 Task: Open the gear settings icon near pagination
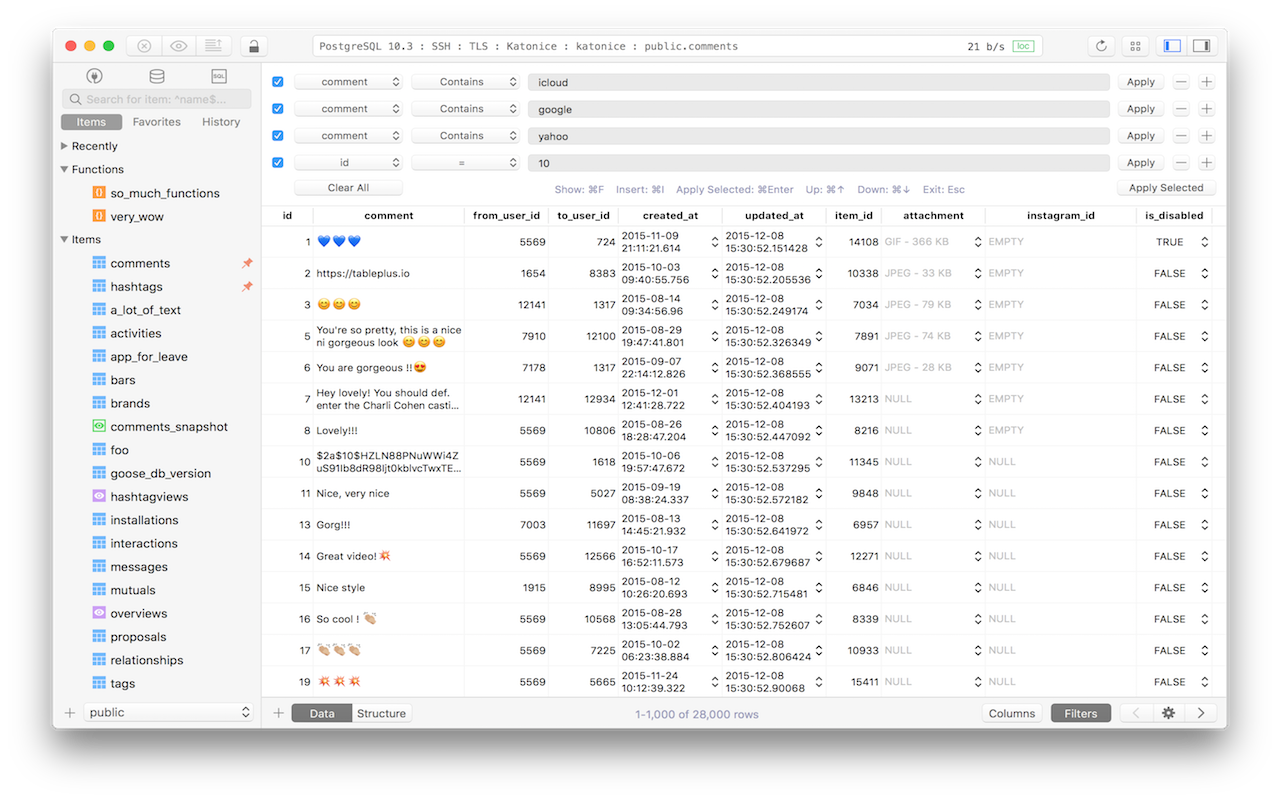point(1168,713)
